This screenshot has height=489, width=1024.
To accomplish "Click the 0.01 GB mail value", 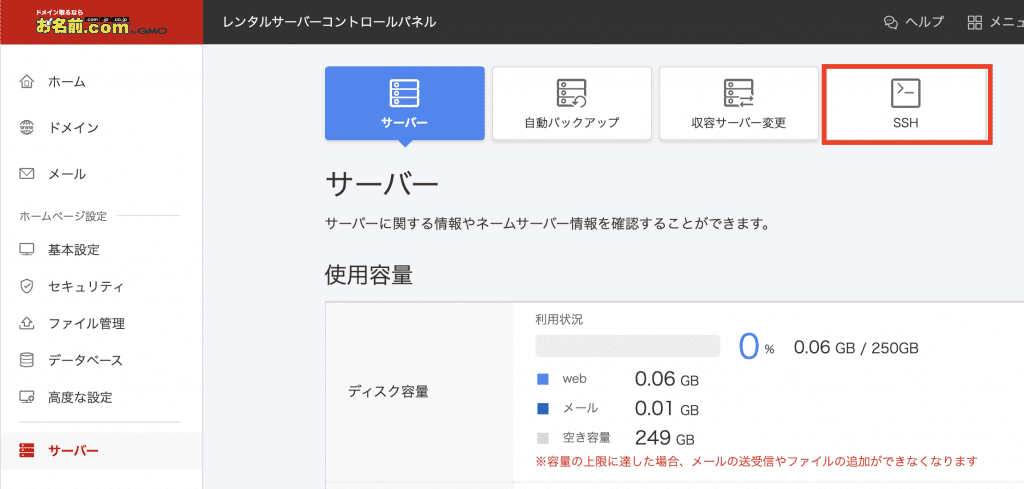I will [x=667, y=409].
